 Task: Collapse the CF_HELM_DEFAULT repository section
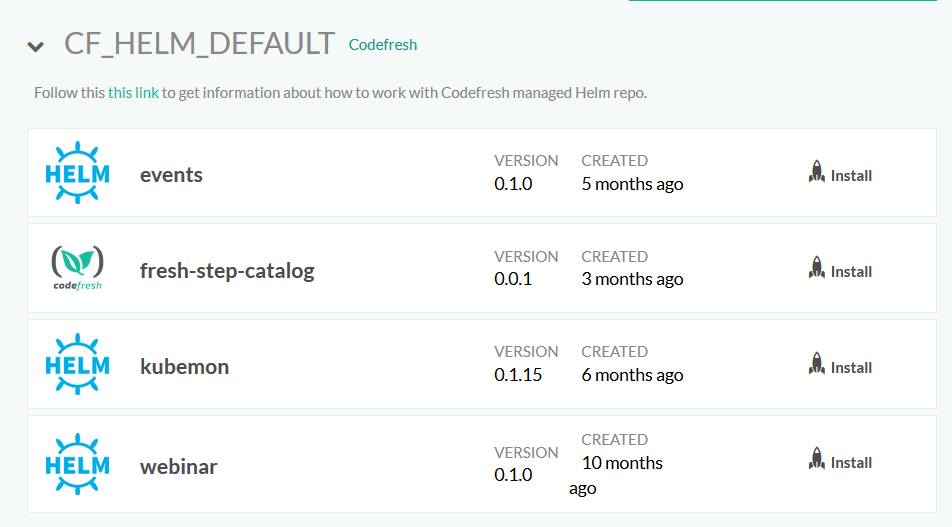pyautogui.click(x=36, y=46)
